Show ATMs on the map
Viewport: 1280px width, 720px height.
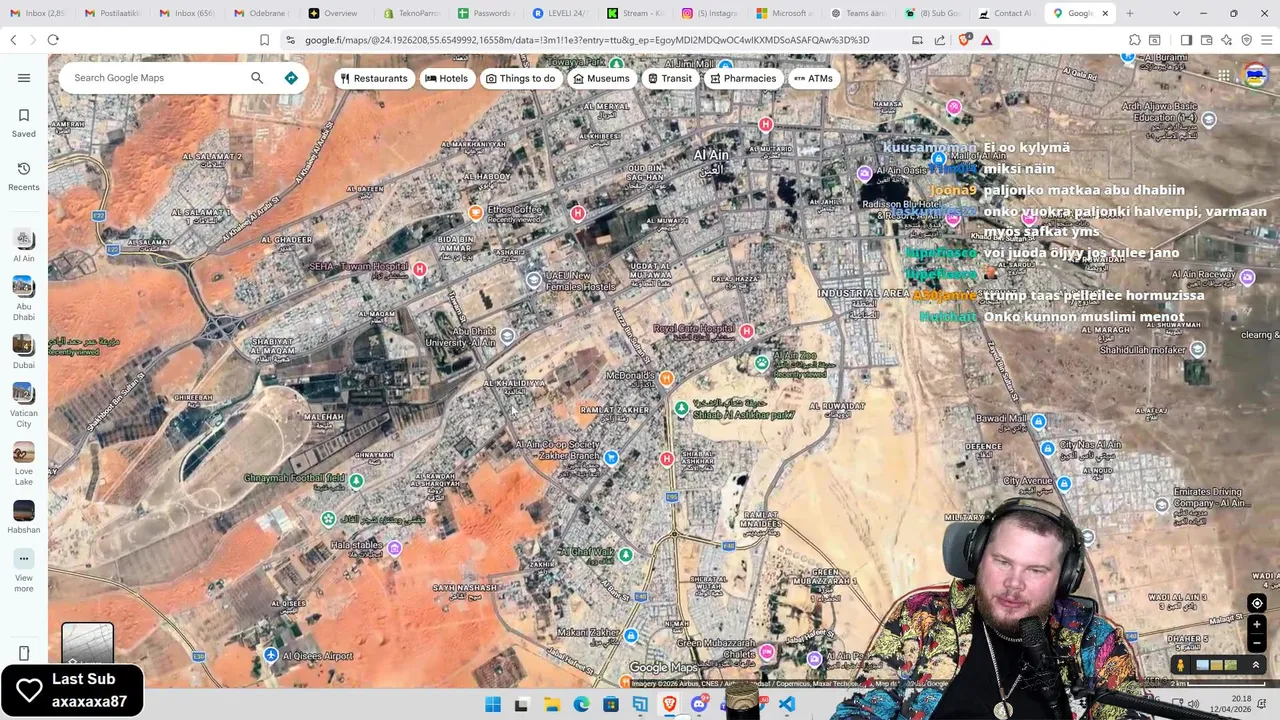click(813, 78)
